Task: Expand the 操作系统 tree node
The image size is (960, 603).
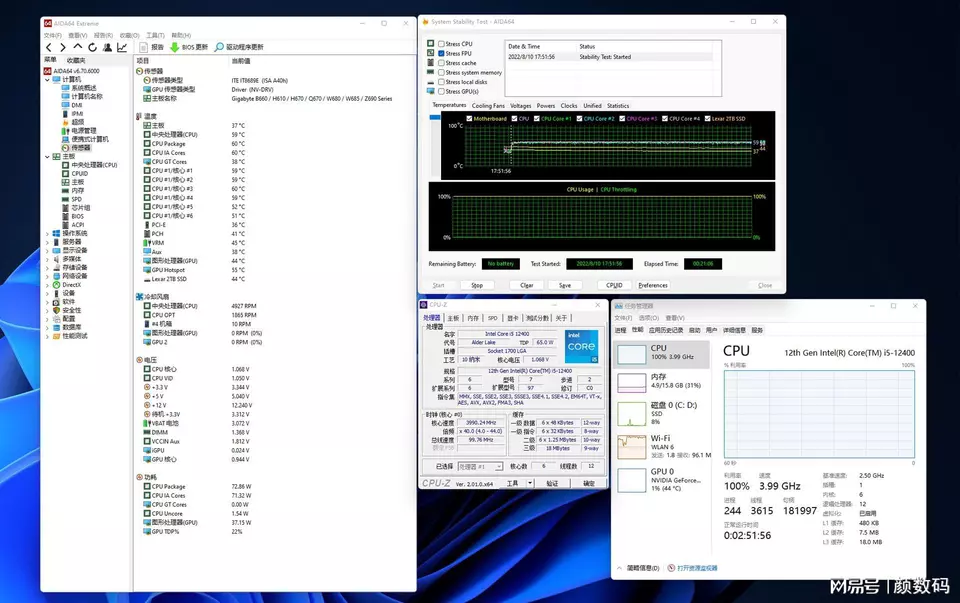Action: [46, 233]
